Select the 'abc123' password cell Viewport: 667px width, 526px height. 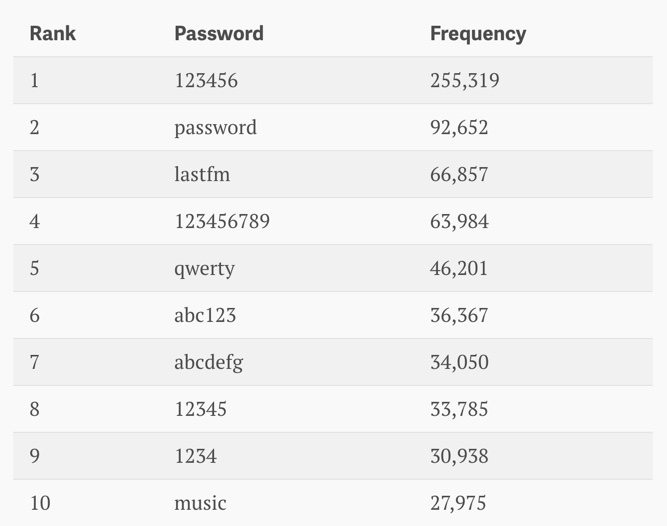[x=205, y=315]
